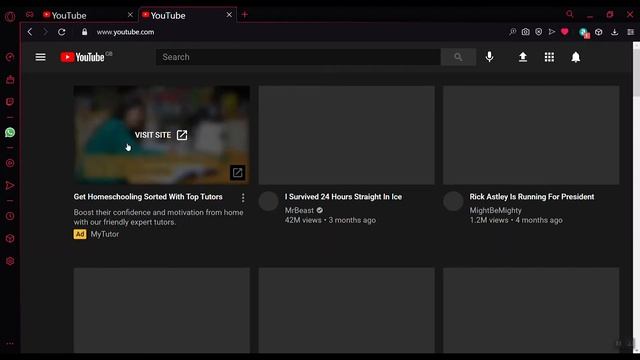Click the MightBeMighty channel avatar
The height and width of the screenshot is (360, 640).
click(x=453, y=201)
